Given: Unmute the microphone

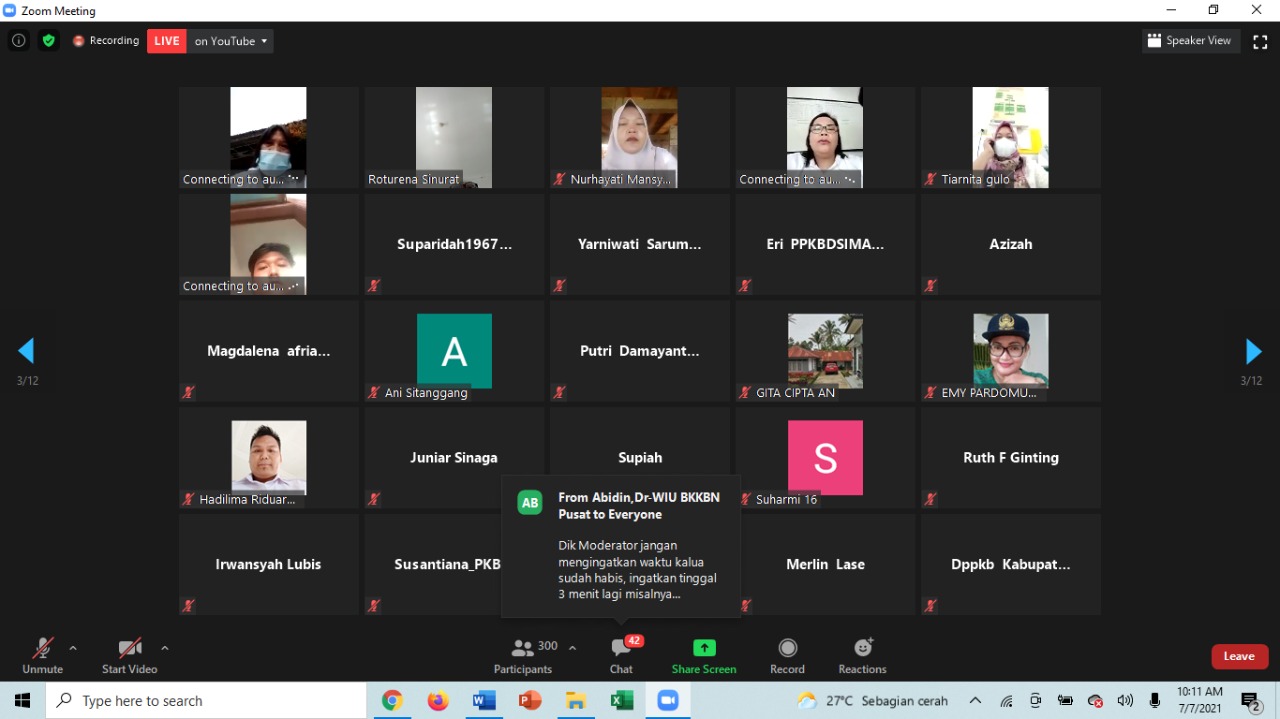Looking at the screenshot, I should 42,655.
